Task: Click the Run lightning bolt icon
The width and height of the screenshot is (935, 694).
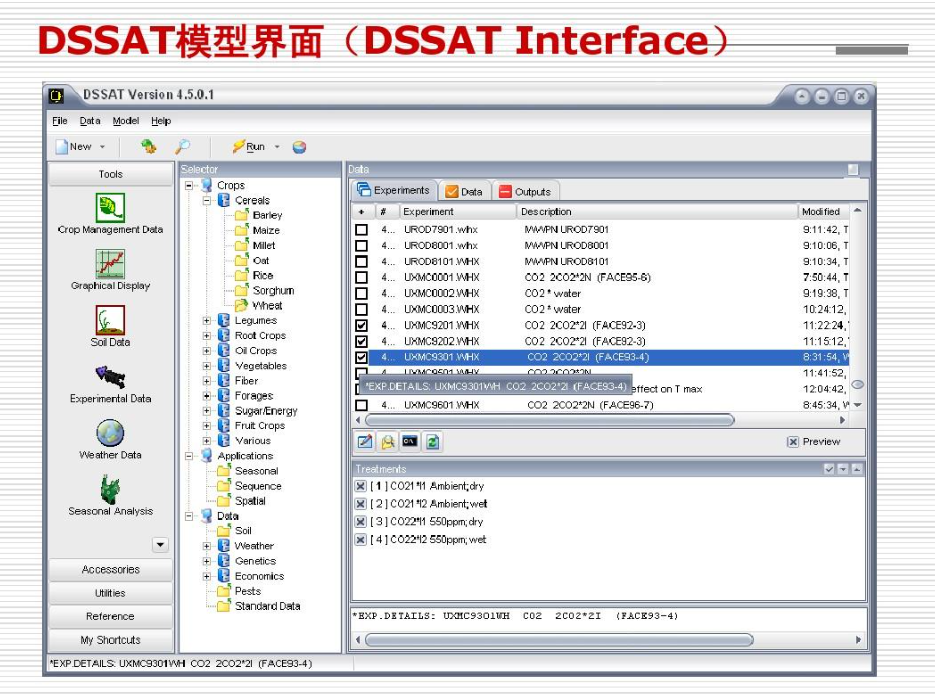Action: click(x=239, y=146)
